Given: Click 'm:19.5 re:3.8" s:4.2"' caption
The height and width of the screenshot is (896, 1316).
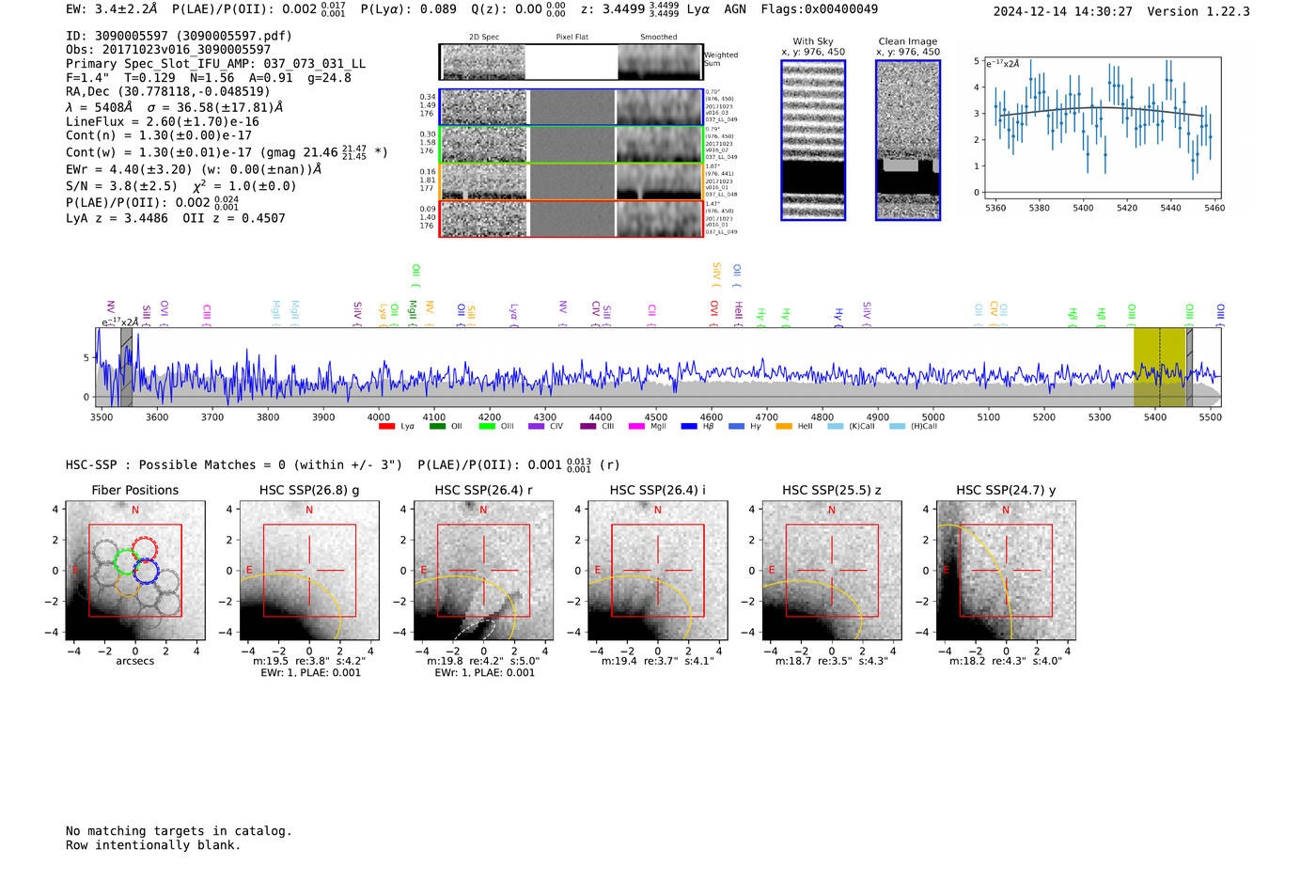Looking at the screenshot, I should 309,661.
